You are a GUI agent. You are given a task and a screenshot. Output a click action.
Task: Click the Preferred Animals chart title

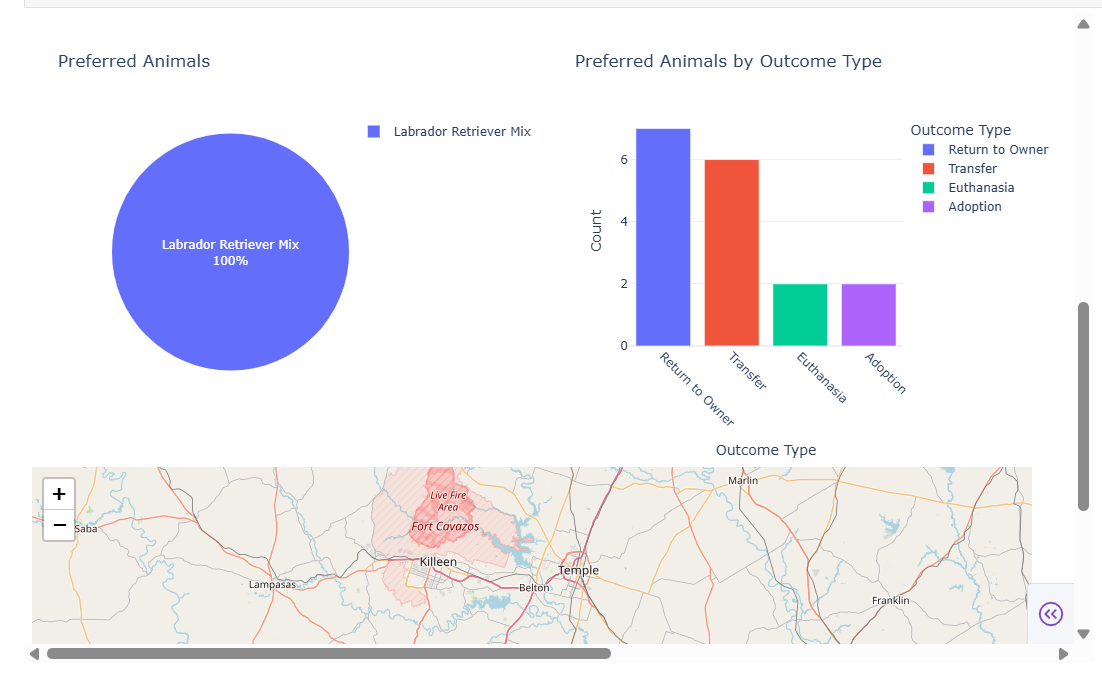click(x=134, y=61)
